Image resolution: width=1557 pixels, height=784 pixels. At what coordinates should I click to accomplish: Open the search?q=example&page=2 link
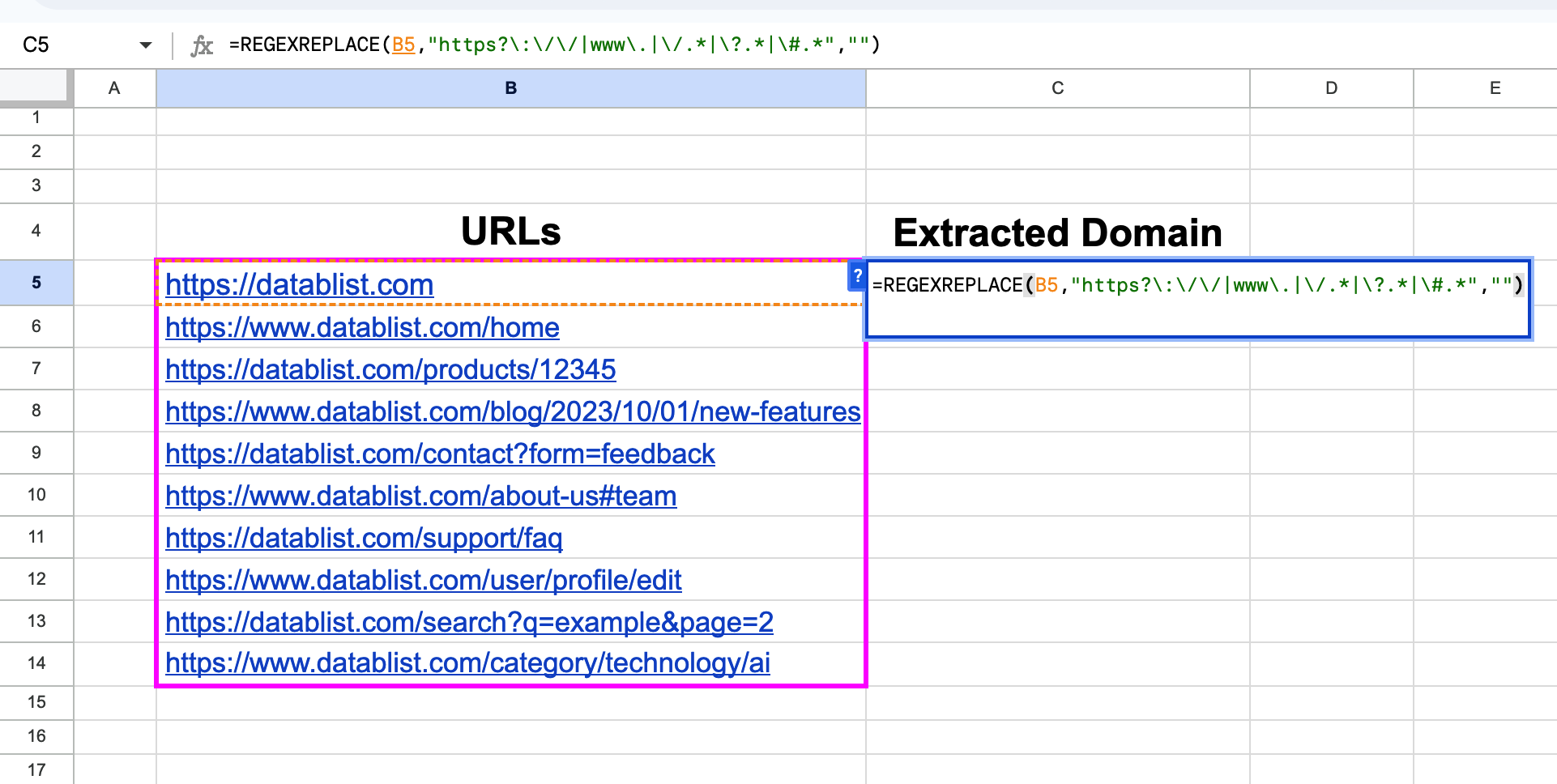click(469, 622)
